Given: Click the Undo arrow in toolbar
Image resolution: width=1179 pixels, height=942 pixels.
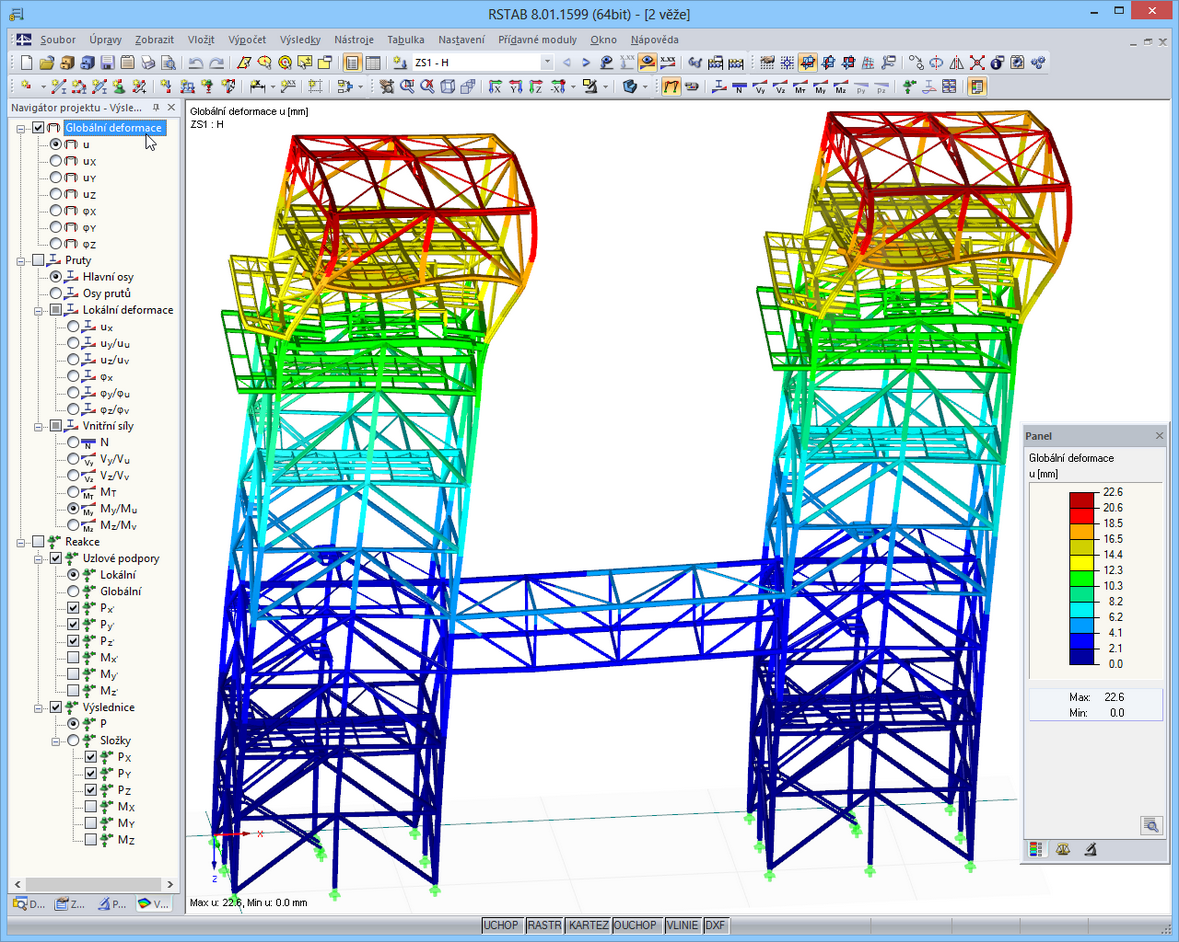Looking at the screenshot, I should [x=195, y=63].
